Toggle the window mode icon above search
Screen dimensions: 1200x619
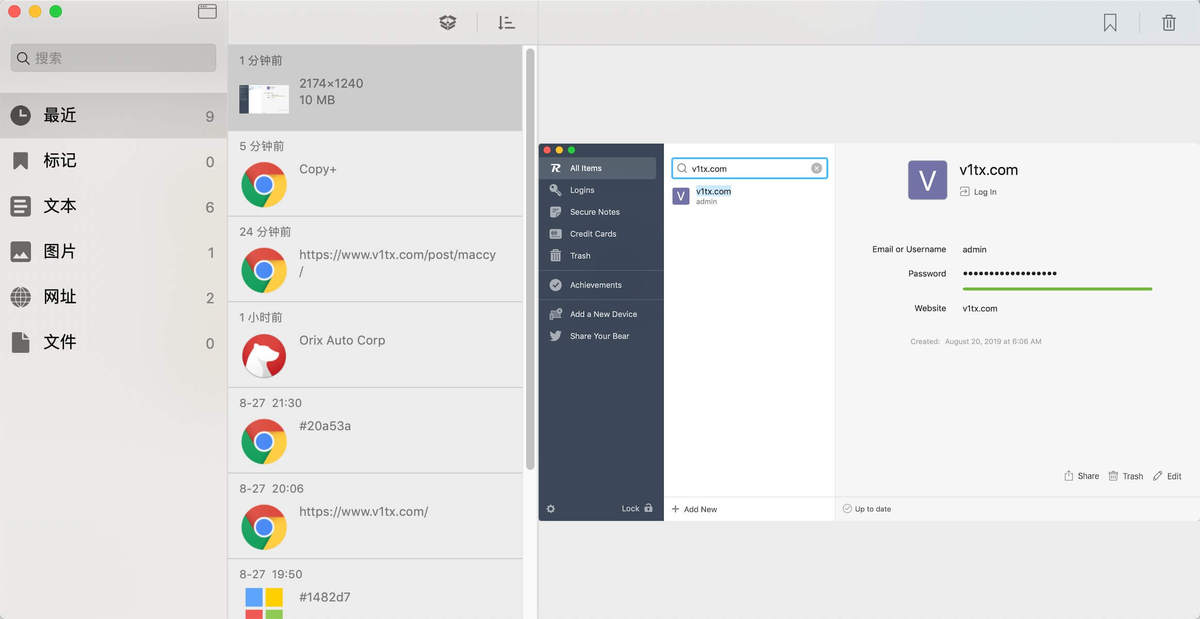pos(207,12)
